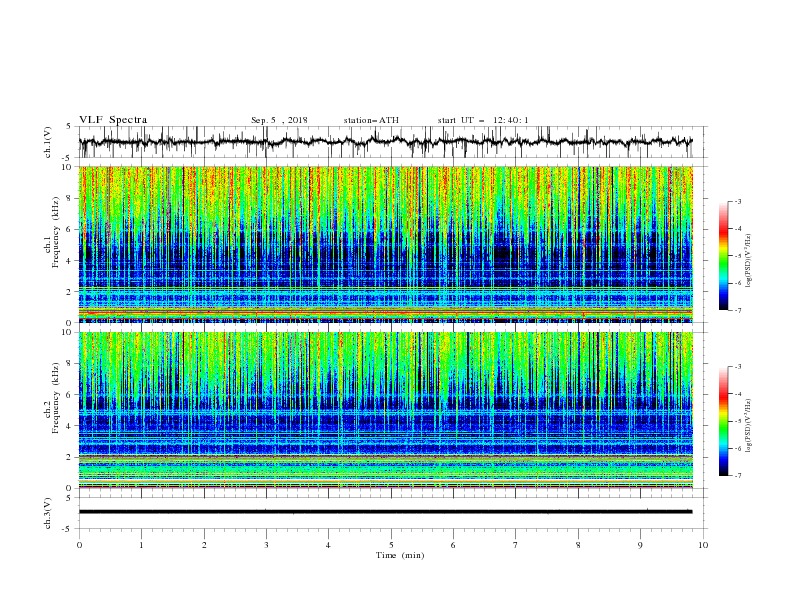Click the "5" tick on ch.1(V) axis

[x=69, y=126]
